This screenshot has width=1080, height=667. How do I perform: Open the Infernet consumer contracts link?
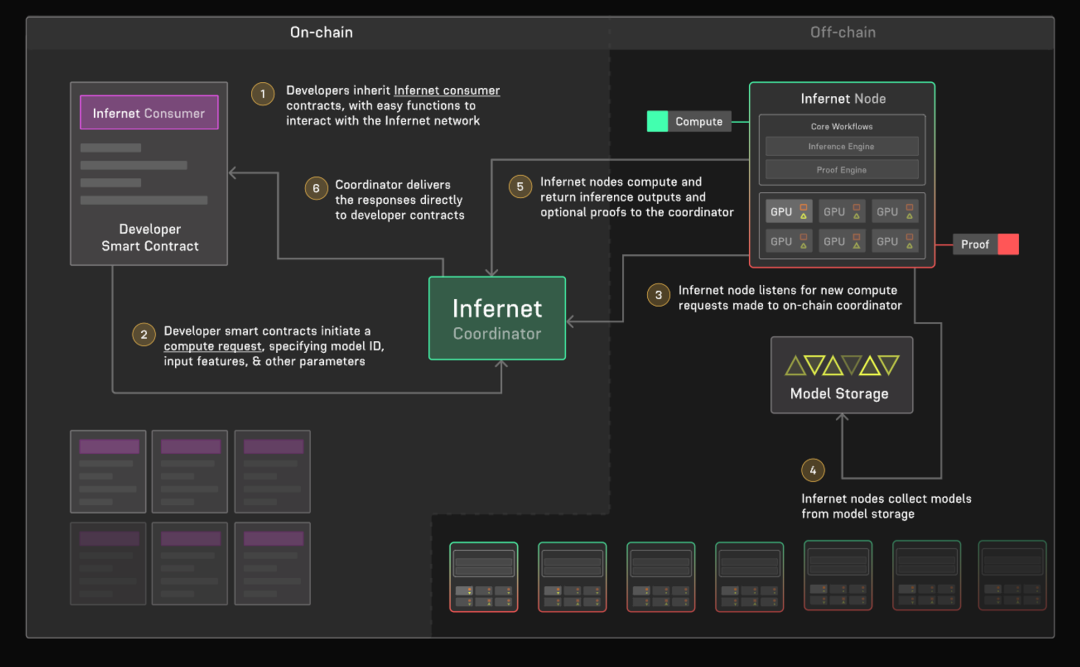tap(447, 90)
